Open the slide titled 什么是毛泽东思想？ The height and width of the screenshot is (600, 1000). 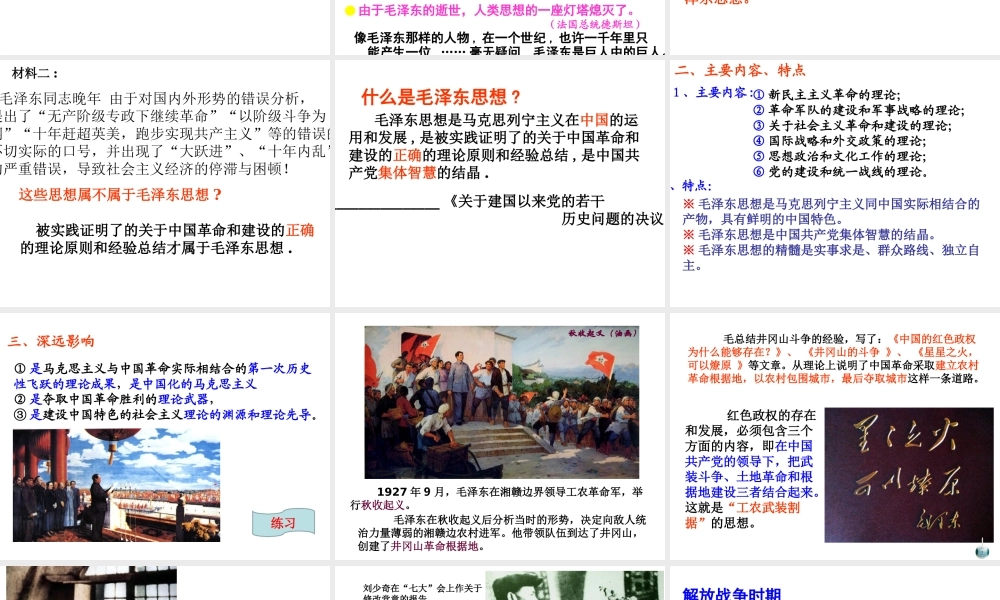tap(441, 98)
